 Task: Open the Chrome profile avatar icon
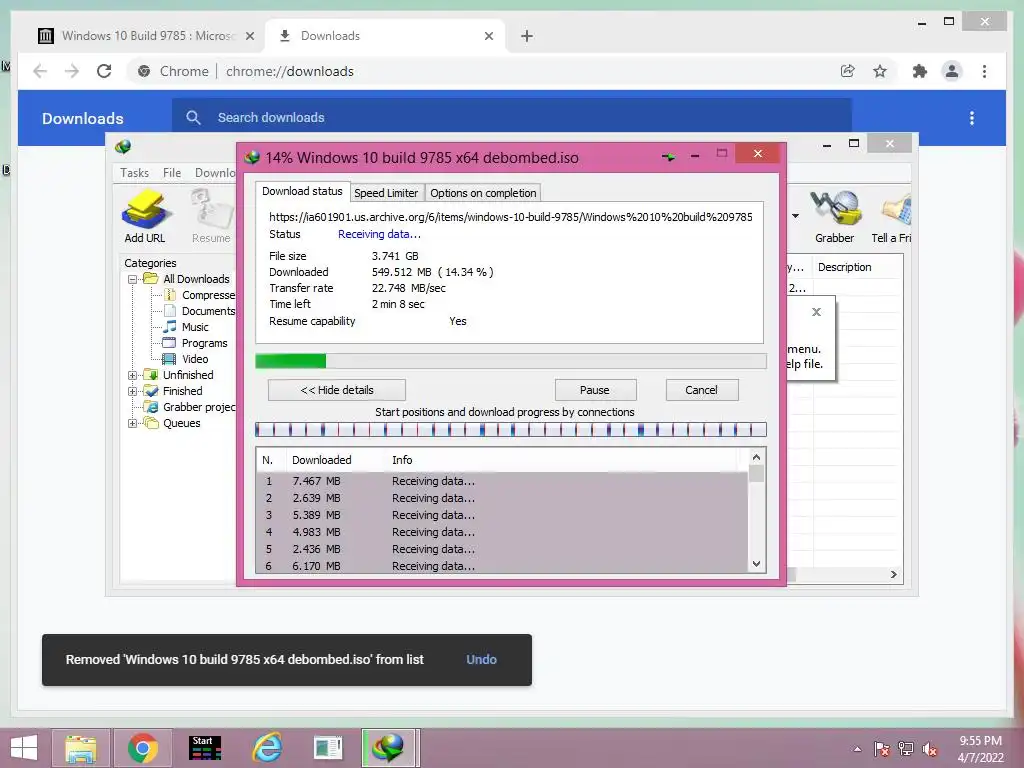point(952,71)
